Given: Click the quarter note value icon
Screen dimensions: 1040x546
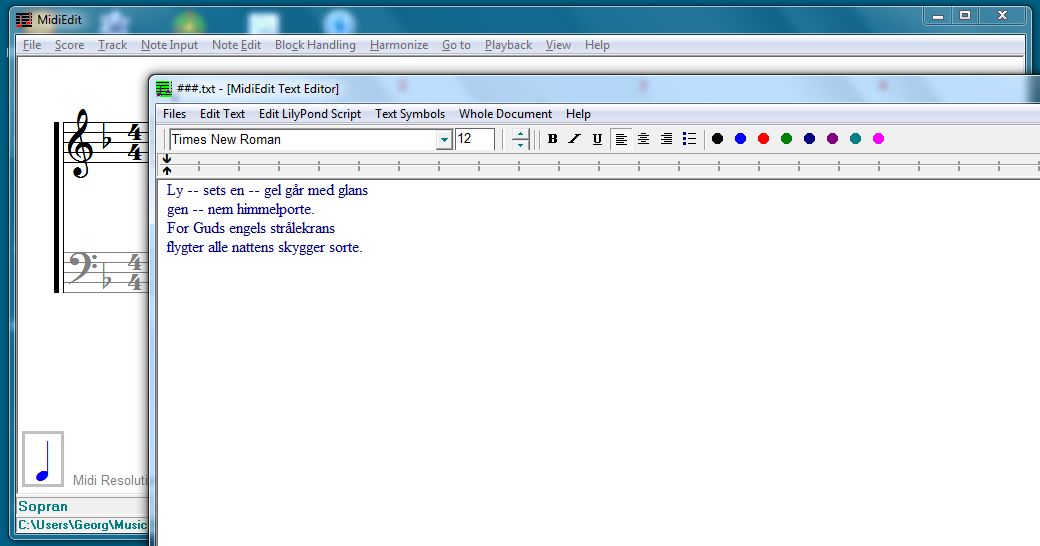Looking at the screenshot, I should click(43, 459).
